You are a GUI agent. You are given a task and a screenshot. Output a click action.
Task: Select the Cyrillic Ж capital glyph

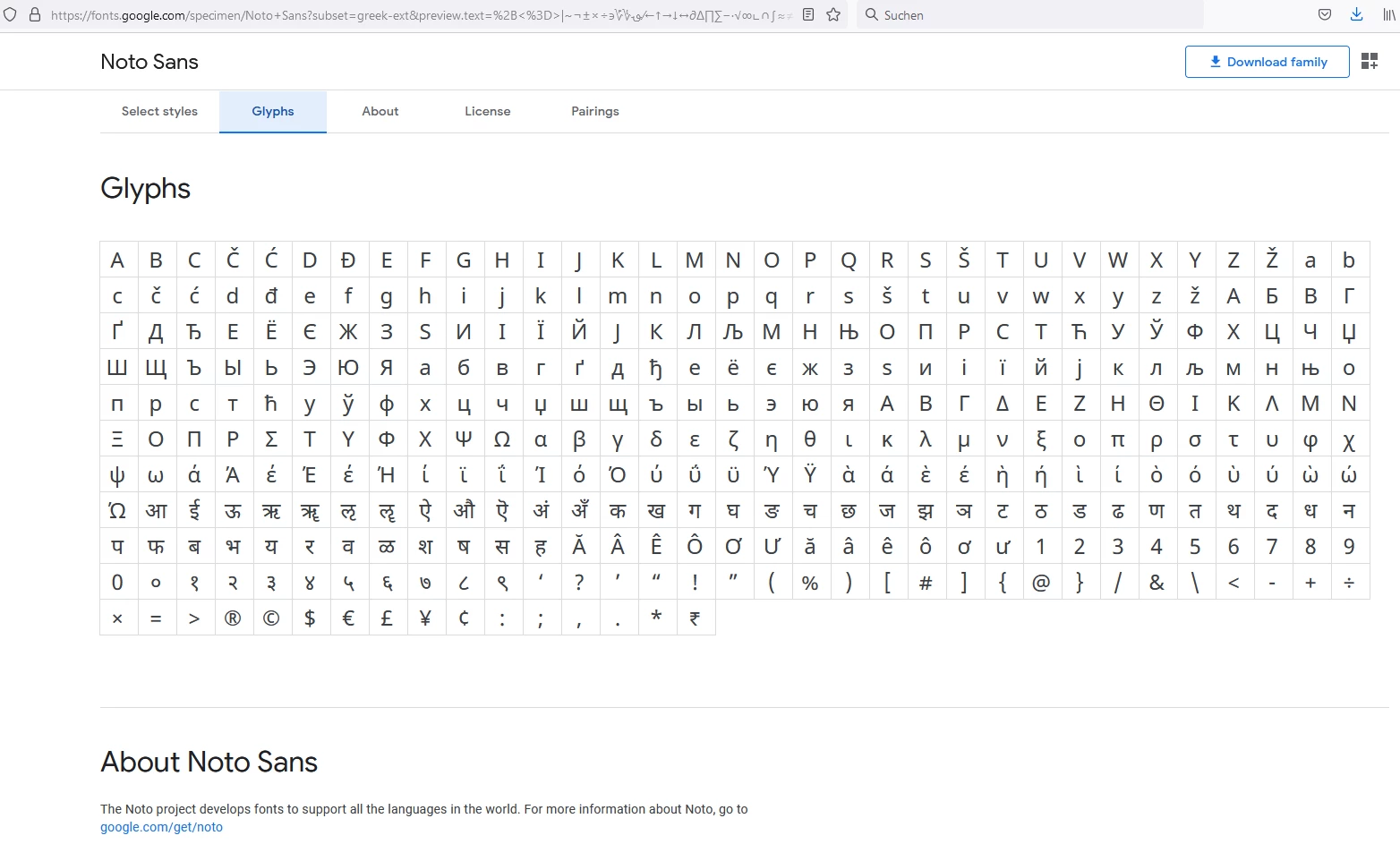[348, 332]
